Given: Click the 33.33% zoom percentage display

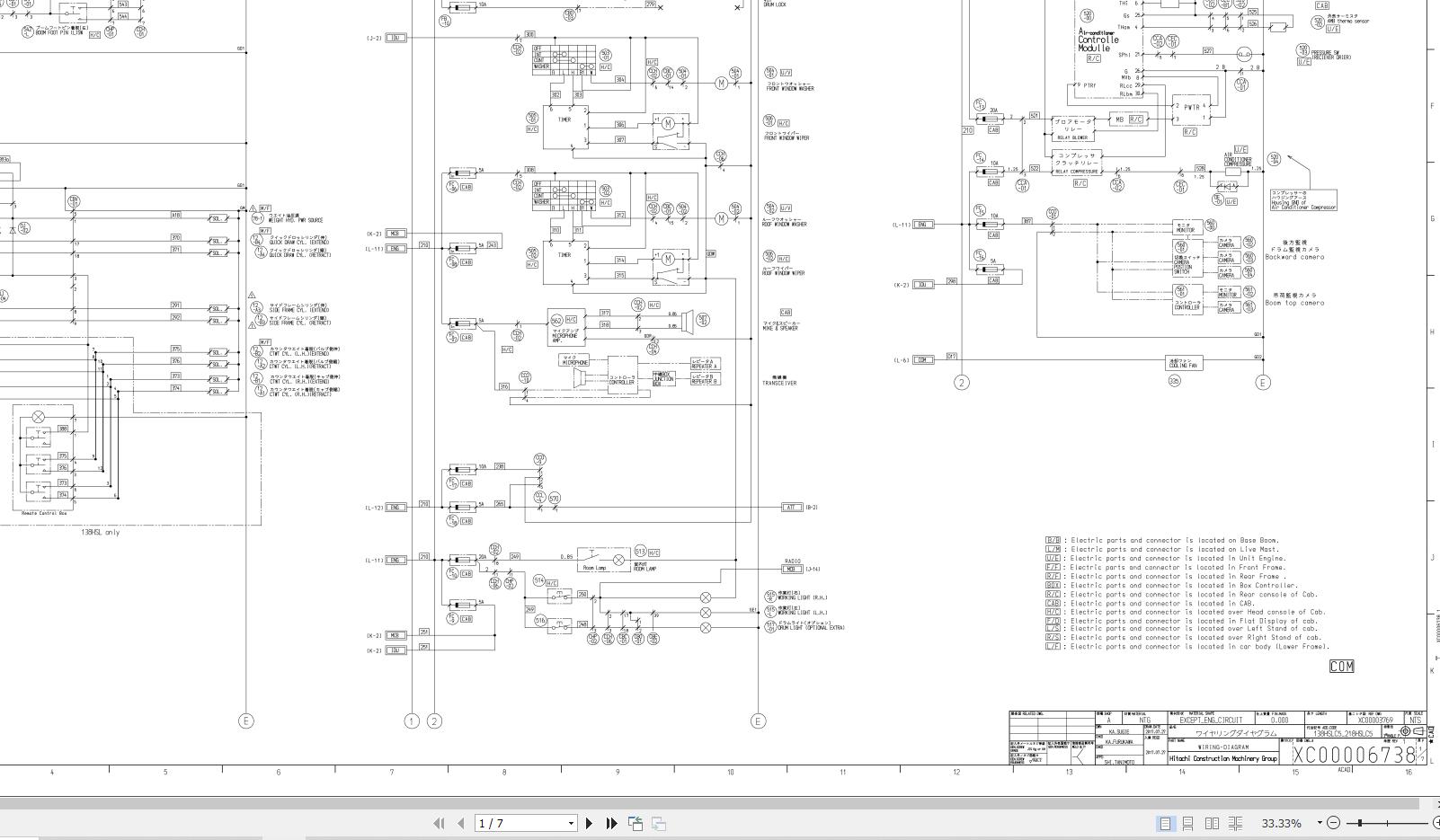Looking at the screenshot, I should (x=1280, y=822).
